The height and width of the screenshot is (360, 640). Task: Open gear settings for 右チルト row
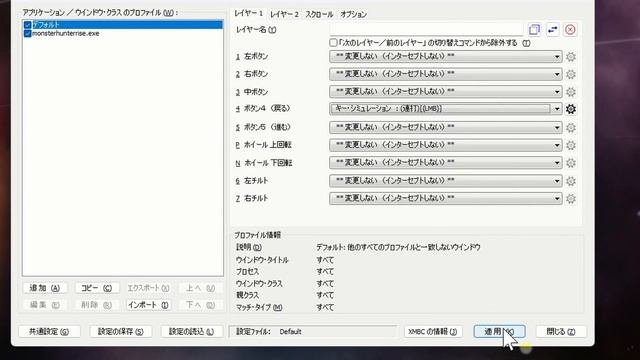click(x=571, y=198)
